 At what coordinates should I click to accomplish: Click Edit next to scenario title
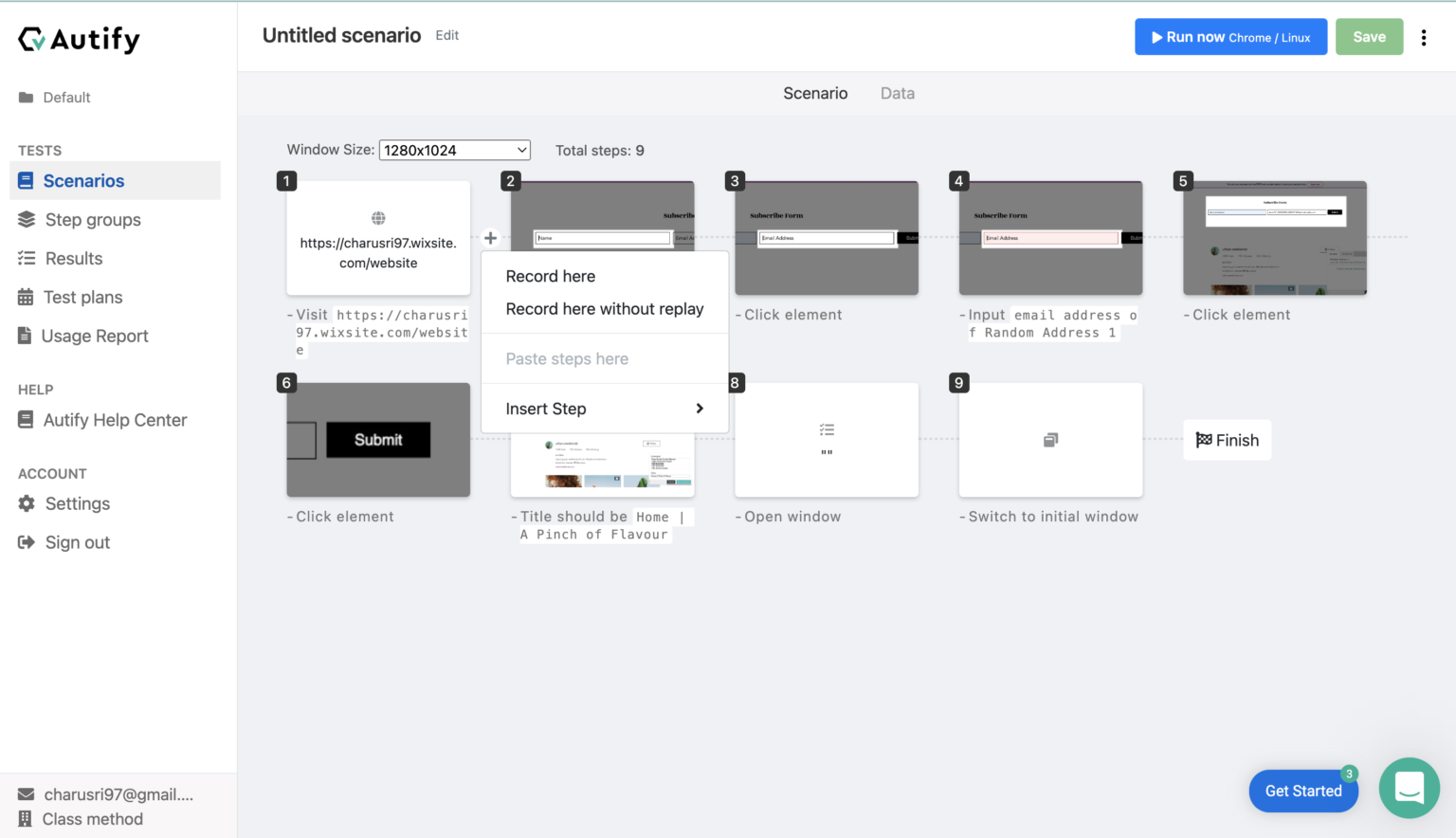(x=446, y=35)
